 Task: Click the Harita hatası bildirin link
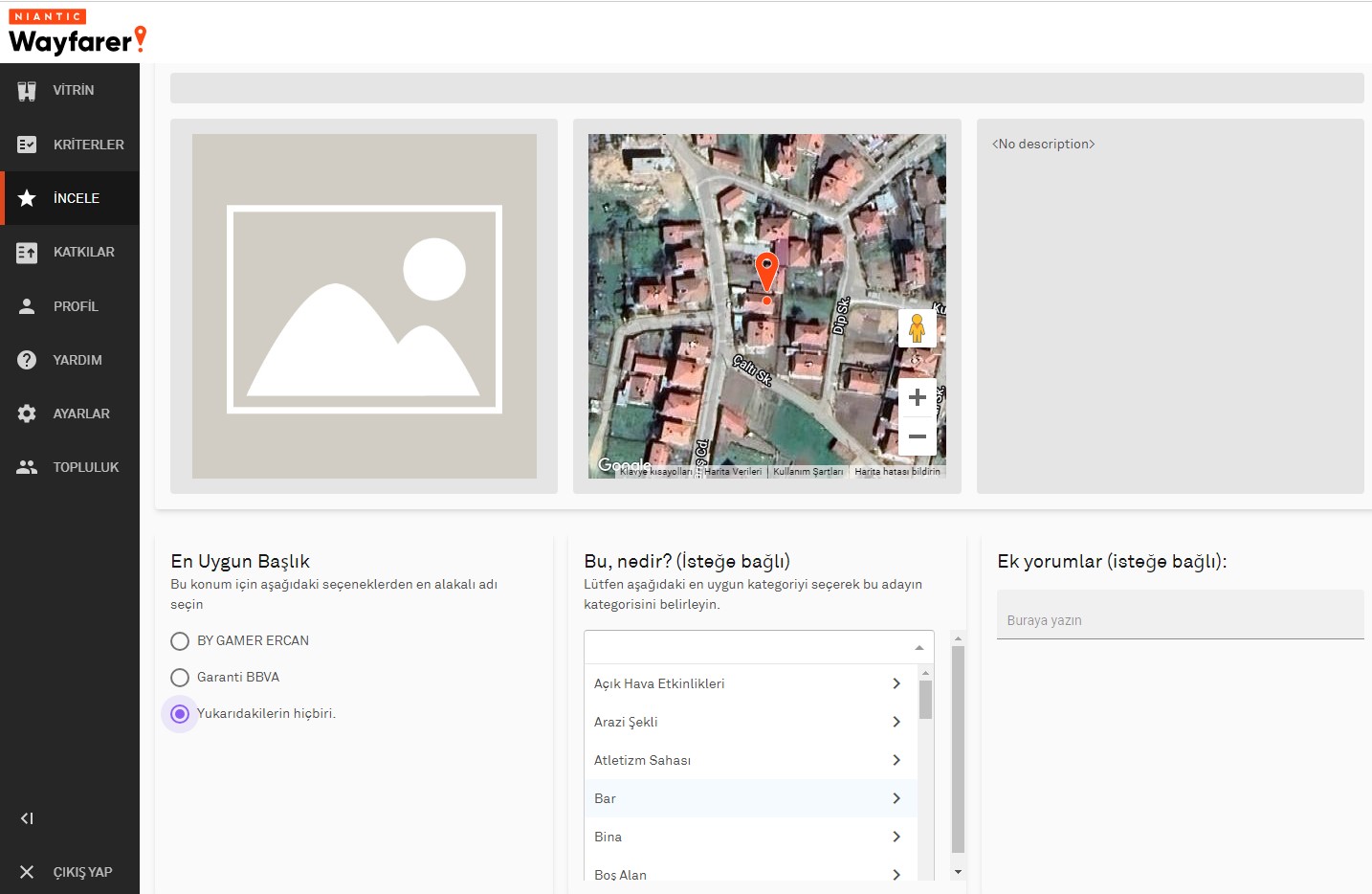[x=896, y=472]
